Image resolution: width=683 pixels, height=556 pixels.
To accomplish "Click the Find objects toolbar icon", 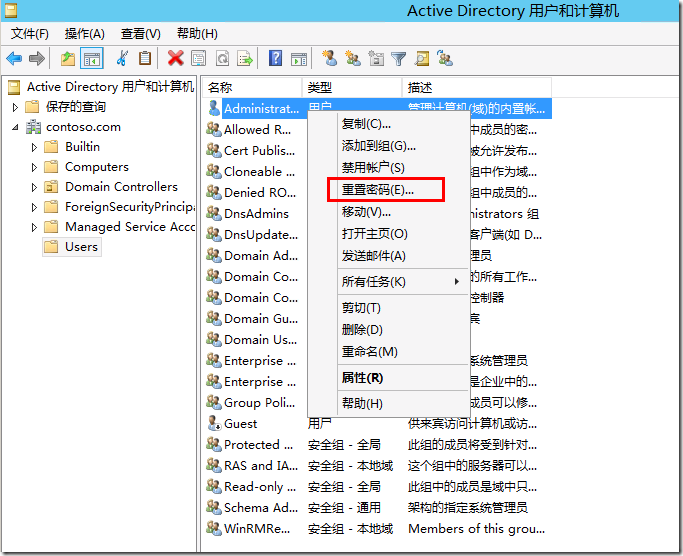I will (422, 58).
